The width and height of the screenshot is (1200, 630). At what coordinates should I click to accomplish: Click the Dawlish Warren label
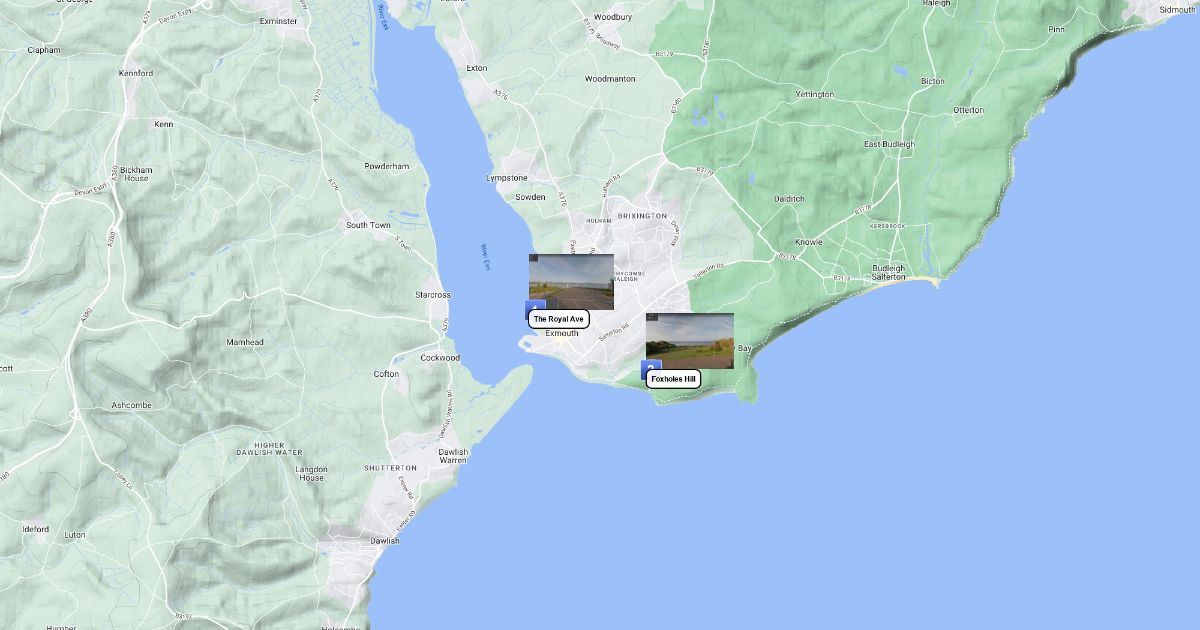(x=452, y=456)
